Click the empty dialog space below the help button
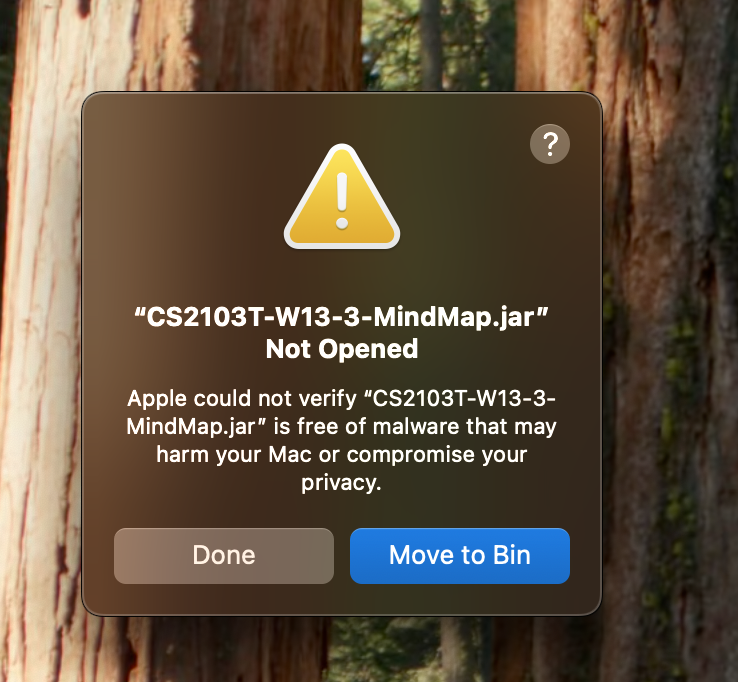 (x=550, y=226)
